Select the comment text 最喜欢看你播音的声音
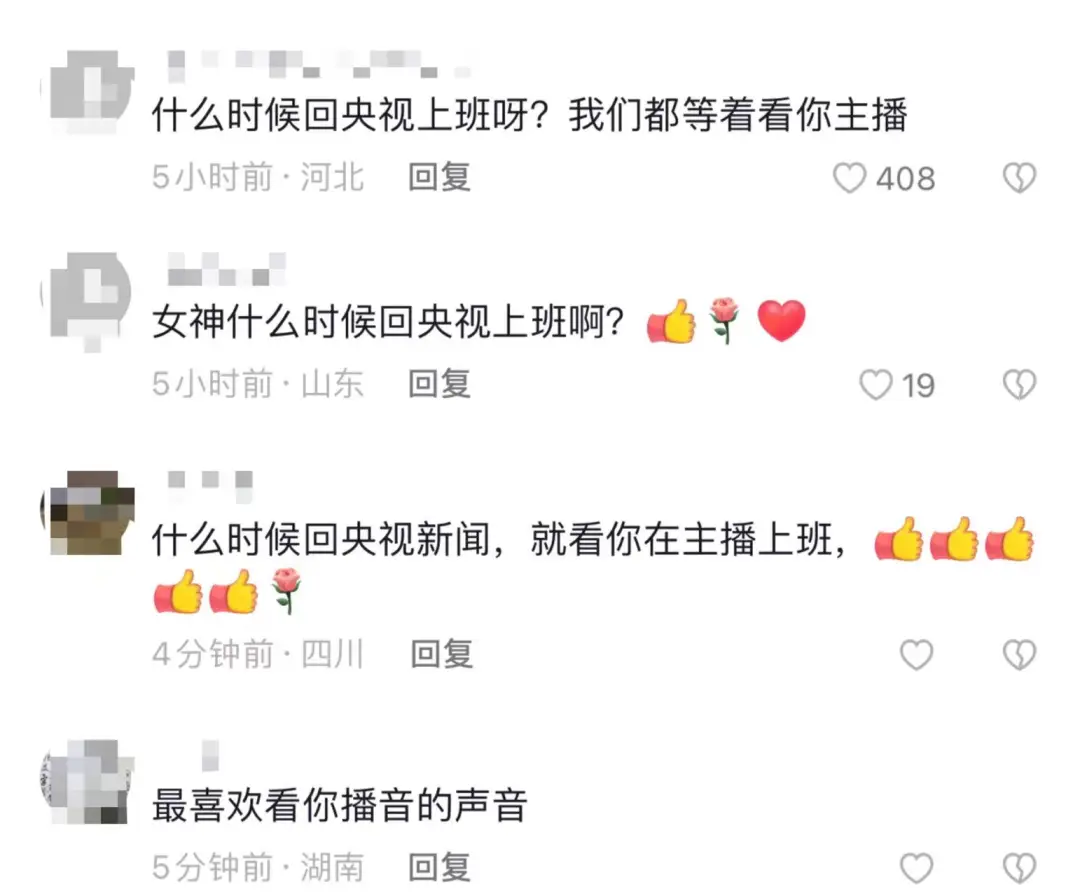This screenshot has height=896, width=1080. pyautogui.click(x=340, y=805)
